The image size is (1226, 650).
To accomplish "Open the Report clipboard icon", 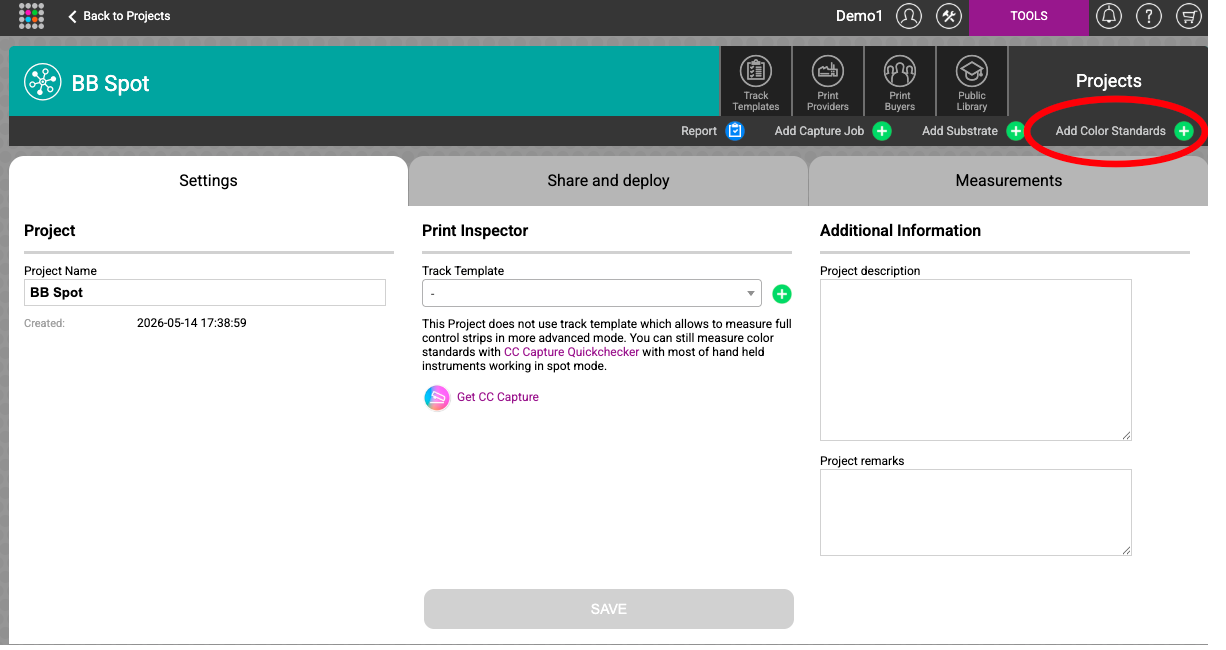I will (735, 131).
